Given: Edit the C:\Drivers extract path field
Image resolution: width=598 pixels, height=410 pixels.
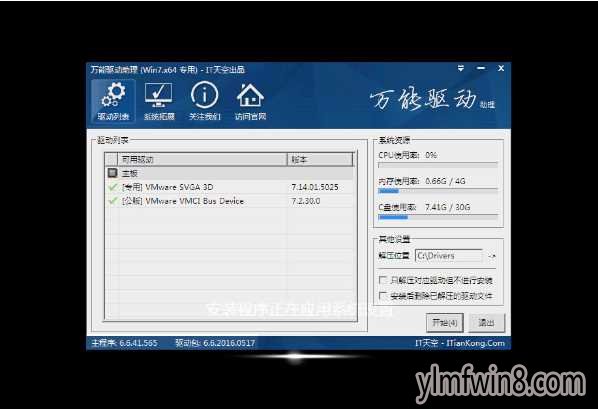Looking at the screenshot, I should (449, 256).
